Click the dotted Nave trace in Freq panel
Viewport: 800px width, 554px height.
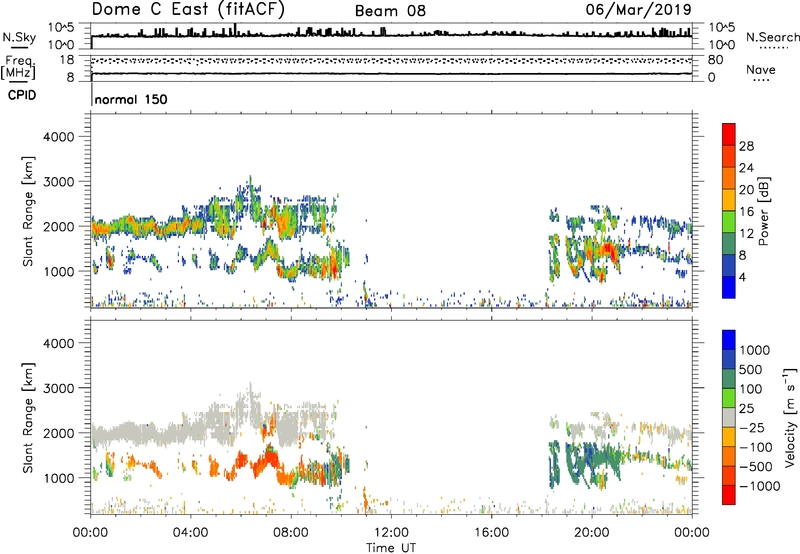click(391, 61)
